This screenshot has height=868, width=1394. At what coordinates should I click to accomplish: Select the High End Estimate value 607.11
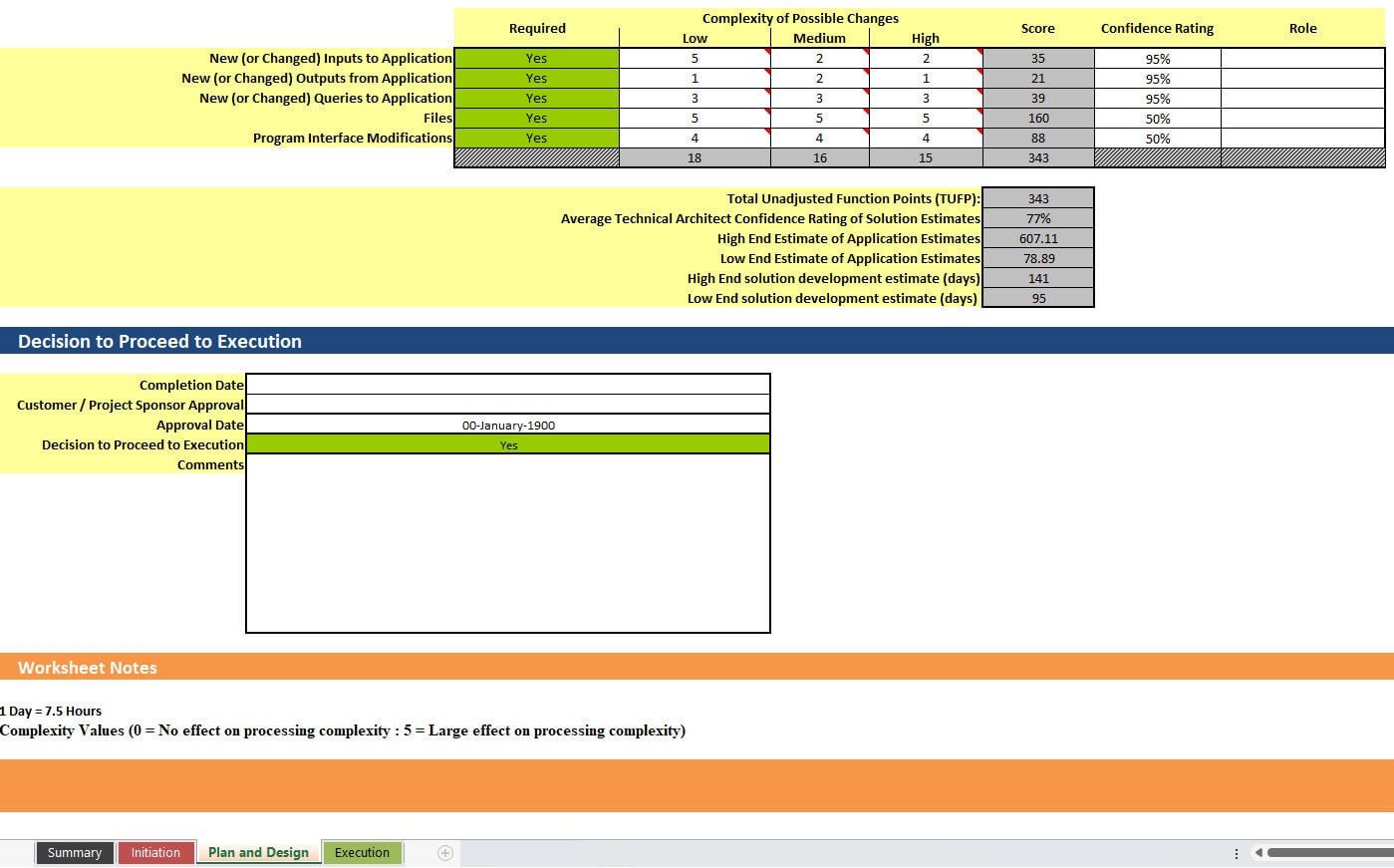1038,238
